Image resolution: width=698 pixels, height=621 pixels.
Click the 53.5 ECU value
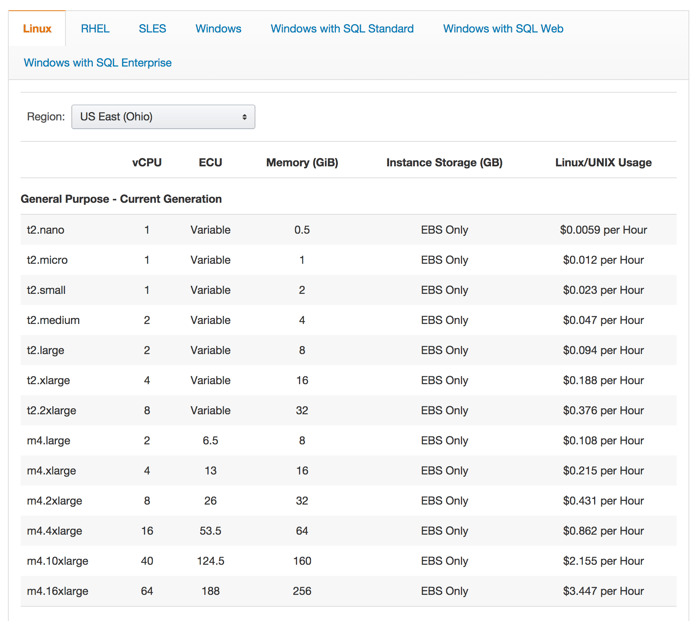coord(210,531)
